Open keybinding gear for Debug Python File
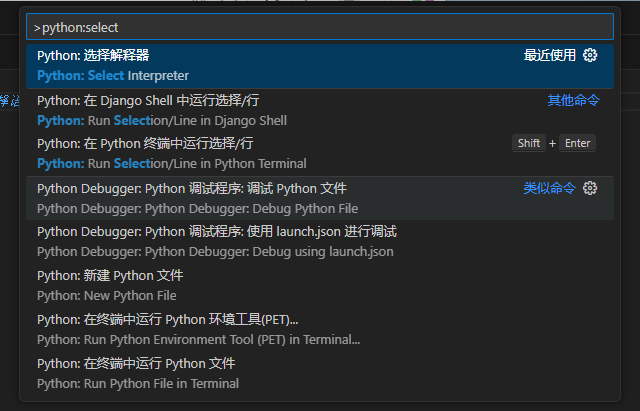Image resolution: width=640 pixels, height=411 pixels. tap(589, 188)
